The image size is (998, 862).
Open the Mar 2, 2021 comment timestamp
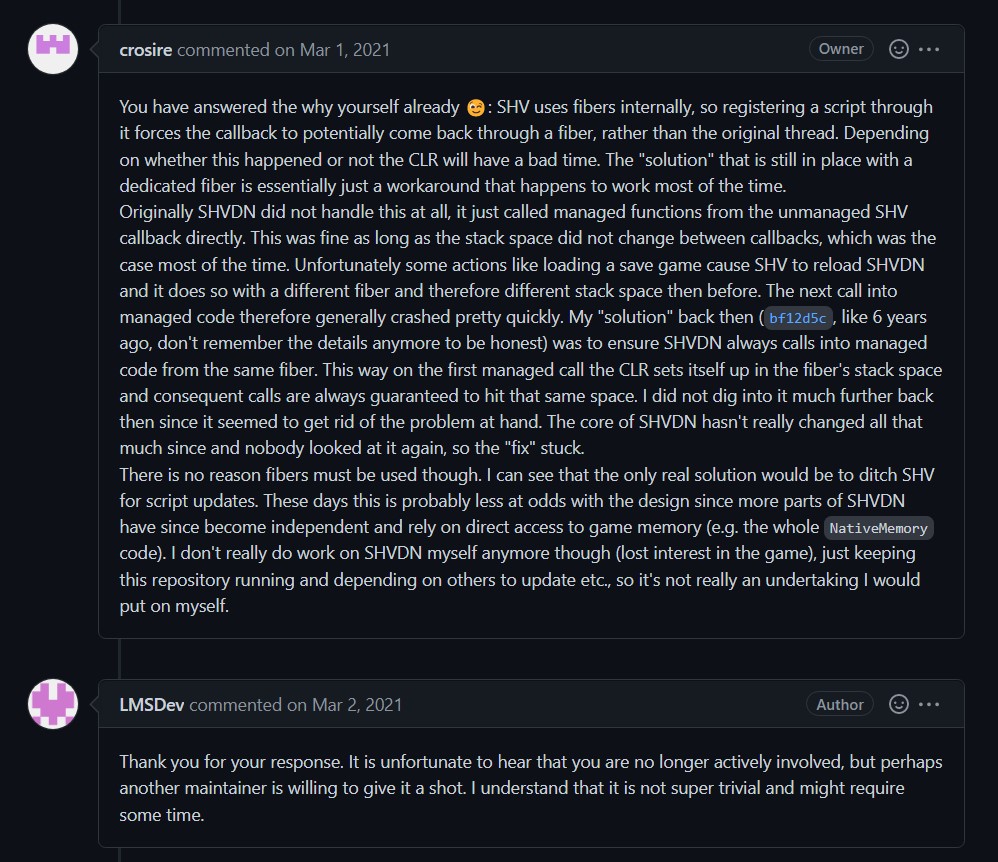tap(355, 705)
